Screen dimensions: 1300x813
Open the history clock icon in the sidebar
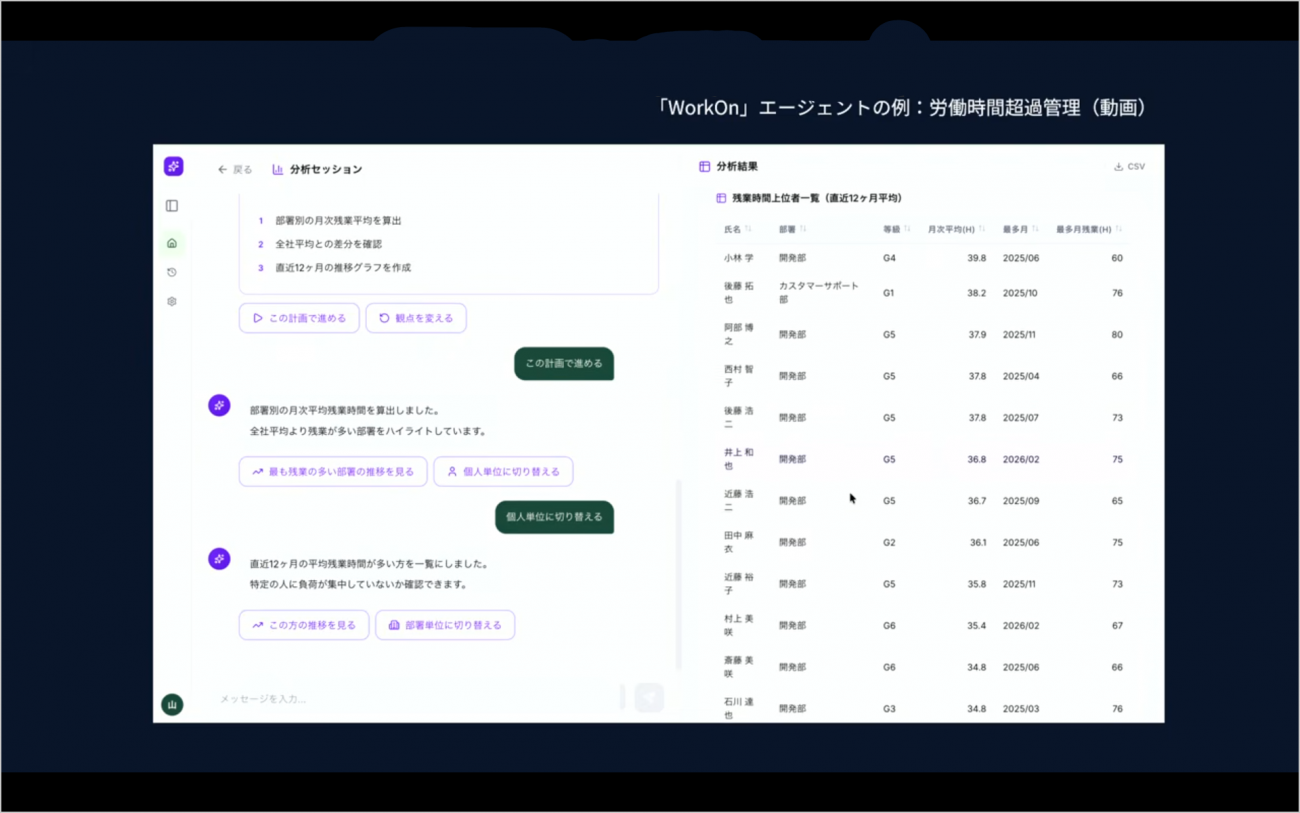pyautogui.click(x=171, y=271)
